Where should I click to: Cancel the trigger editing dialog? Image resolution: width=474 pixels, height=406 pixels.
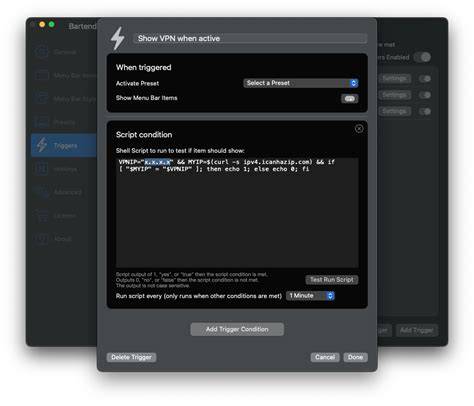[x=325, y=357]
